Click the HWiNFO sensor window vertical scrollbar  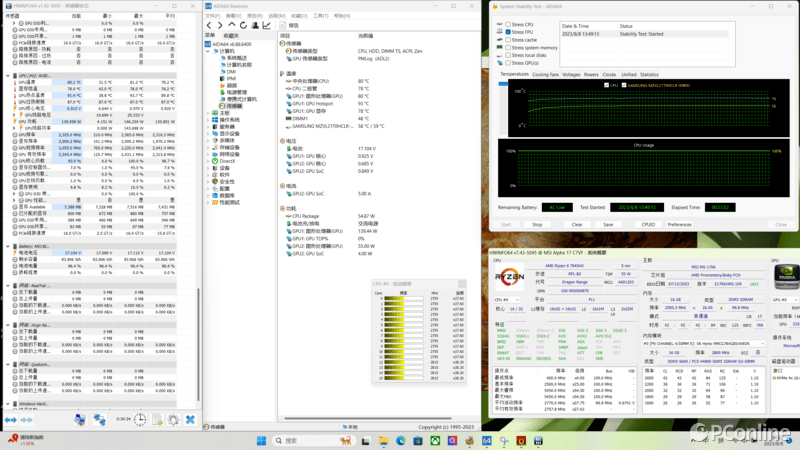coord(198,344)
